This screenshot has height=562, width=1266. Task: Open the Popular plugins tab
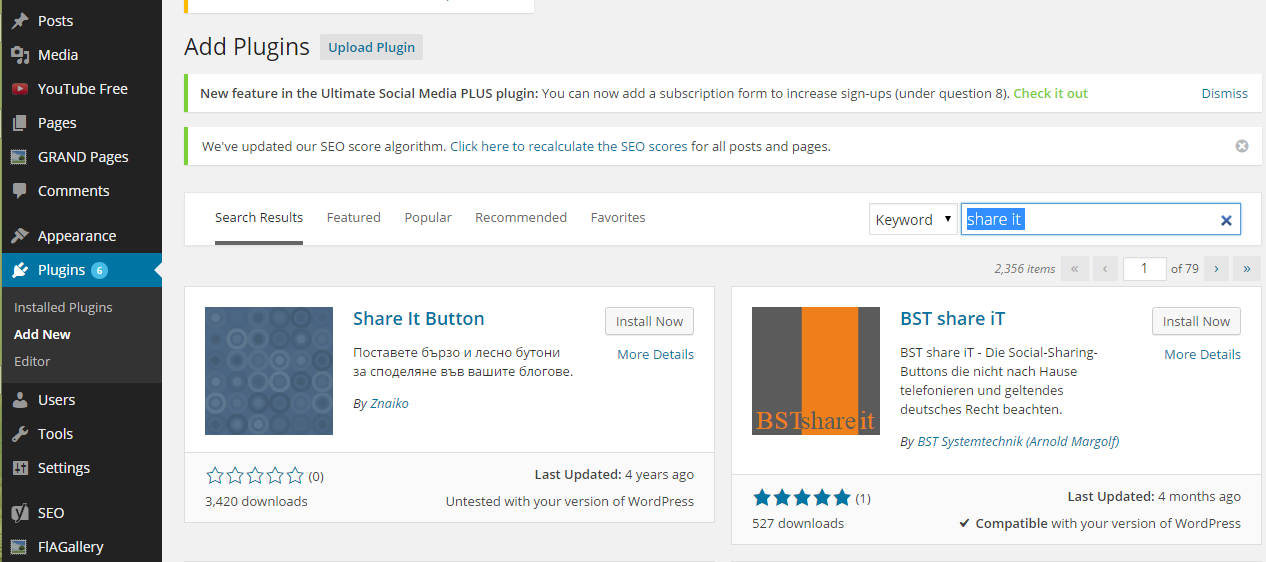click(428, 217)
